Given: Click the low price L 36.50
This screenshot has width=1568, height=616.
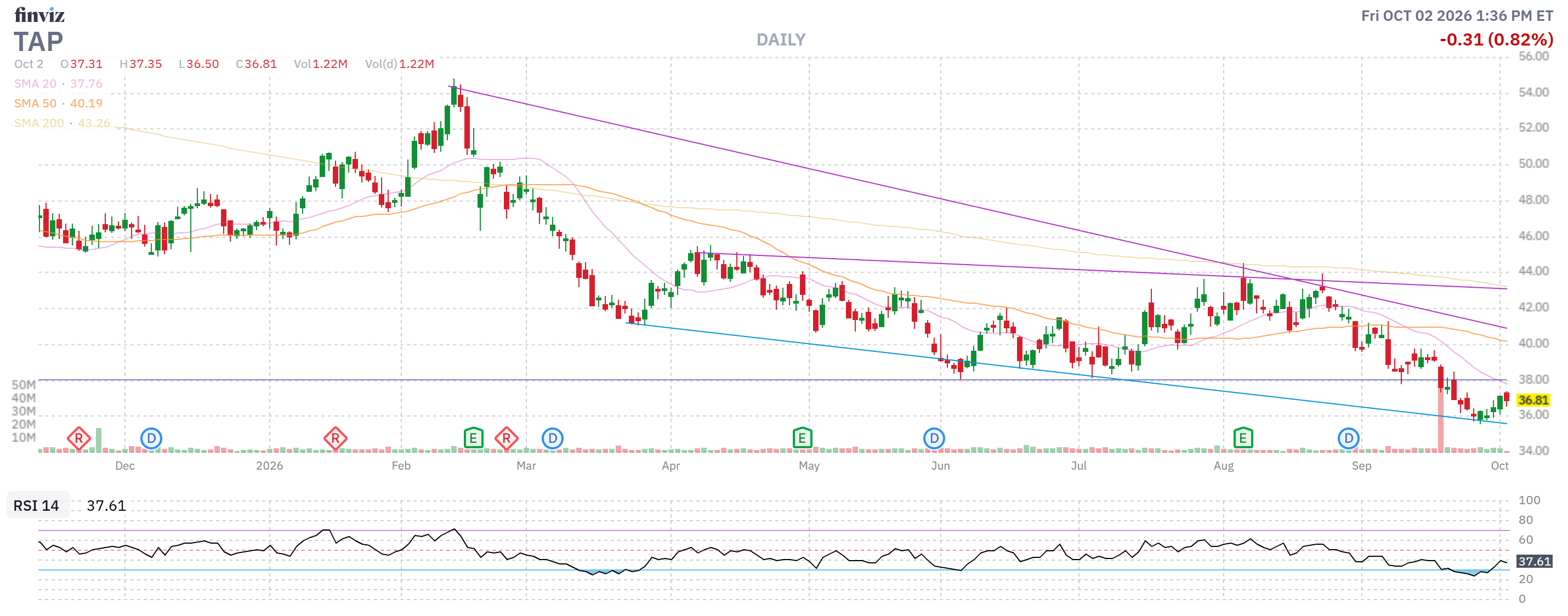Looking at the screenshot, I should point(198,64).
